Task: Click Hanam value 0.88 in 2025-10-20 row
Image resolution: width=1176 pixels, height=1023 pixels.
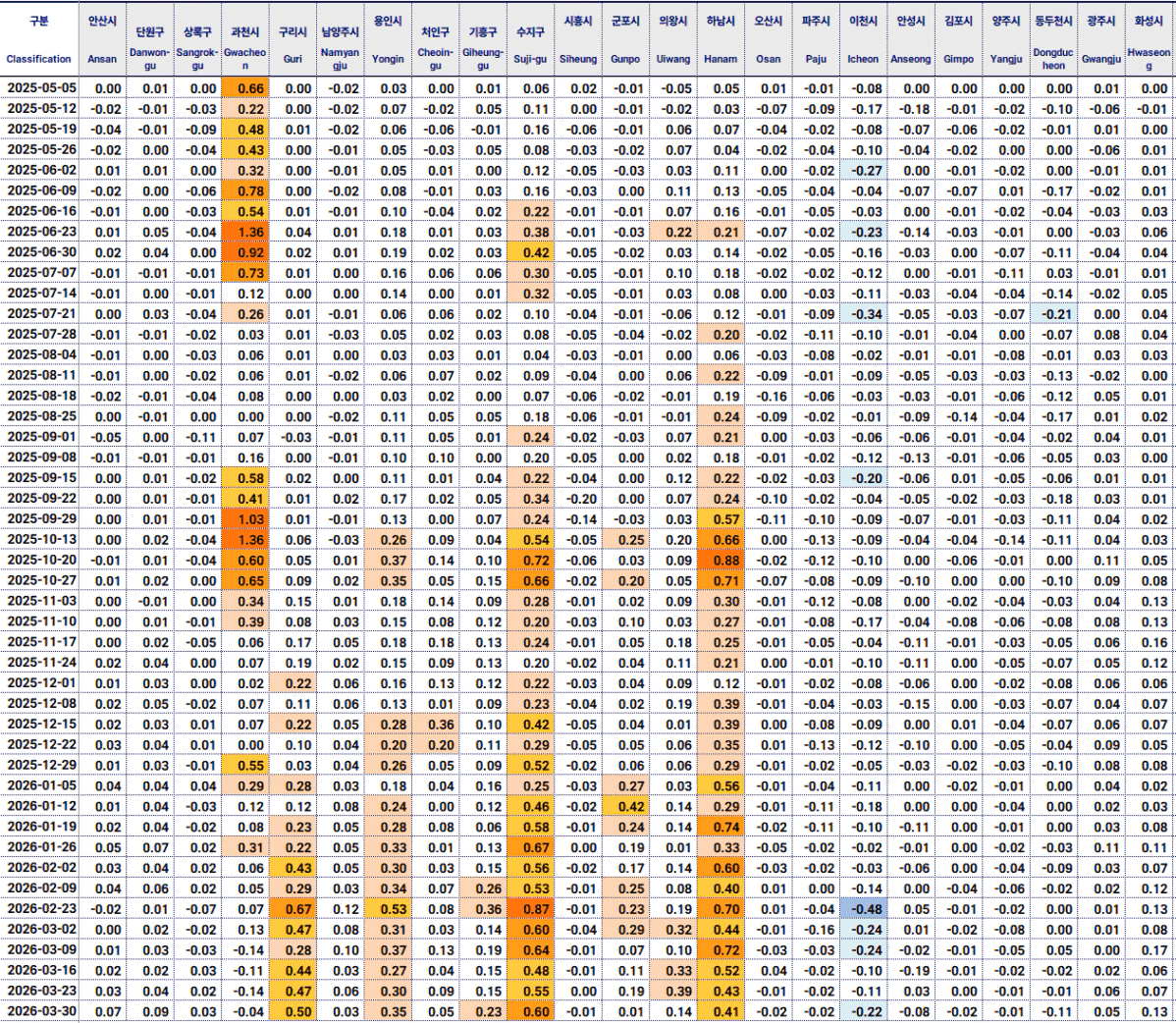Action: click(x=721, y=561)
